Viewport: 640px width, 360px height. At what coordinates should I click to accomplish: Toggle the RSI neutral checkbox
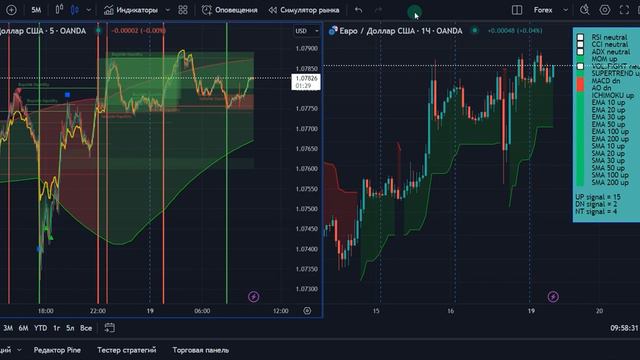(580, 37)
